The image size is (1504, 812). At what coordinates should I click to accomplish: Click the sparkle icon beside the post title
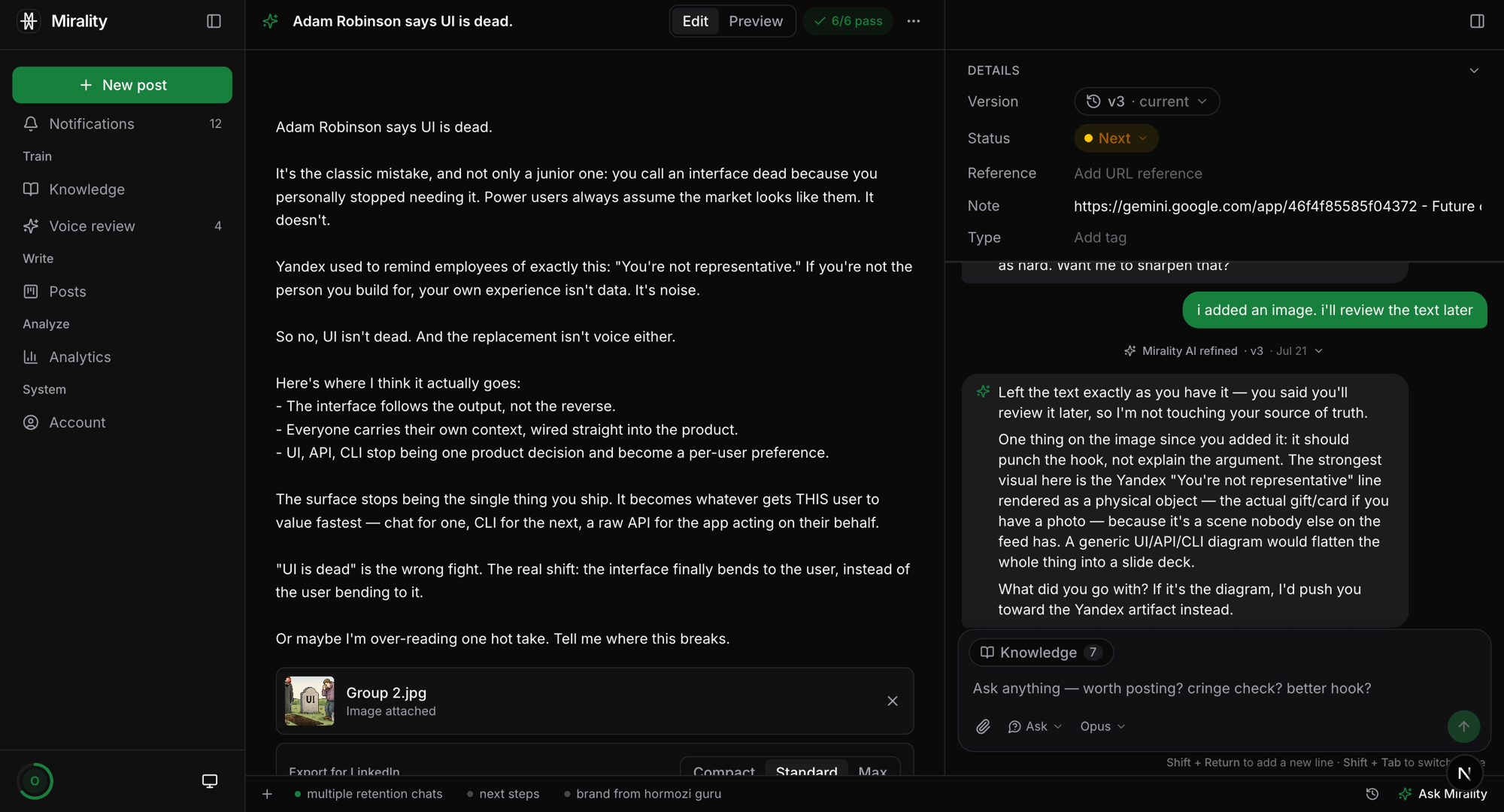point(270,21)
